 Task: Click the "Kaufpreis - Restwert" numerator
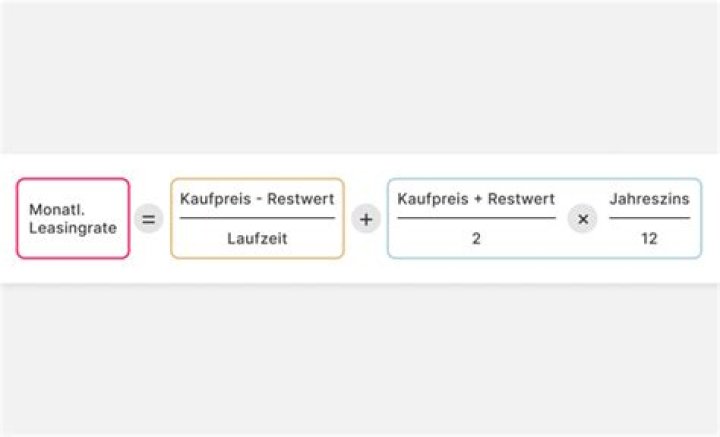pos(257,199)
